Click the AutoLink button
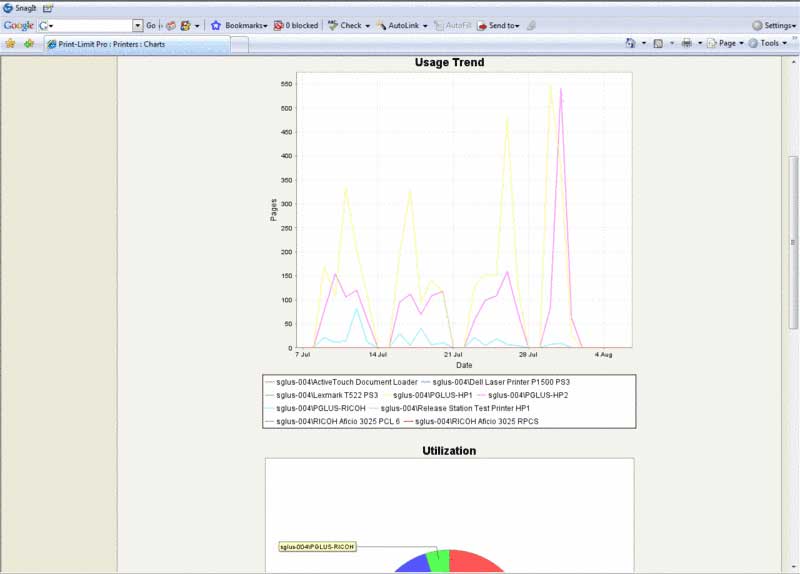Screen dimensions: 800x574 click(401, 25)
